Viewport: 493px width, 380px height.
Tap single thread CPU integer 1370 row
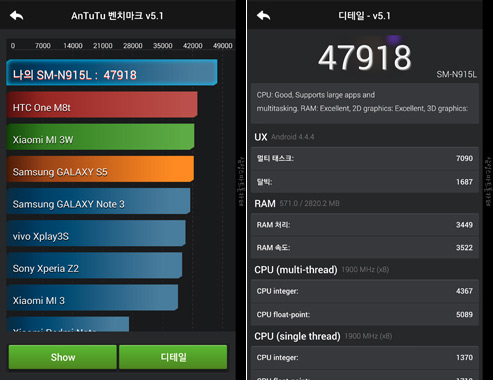coord(365,357)
